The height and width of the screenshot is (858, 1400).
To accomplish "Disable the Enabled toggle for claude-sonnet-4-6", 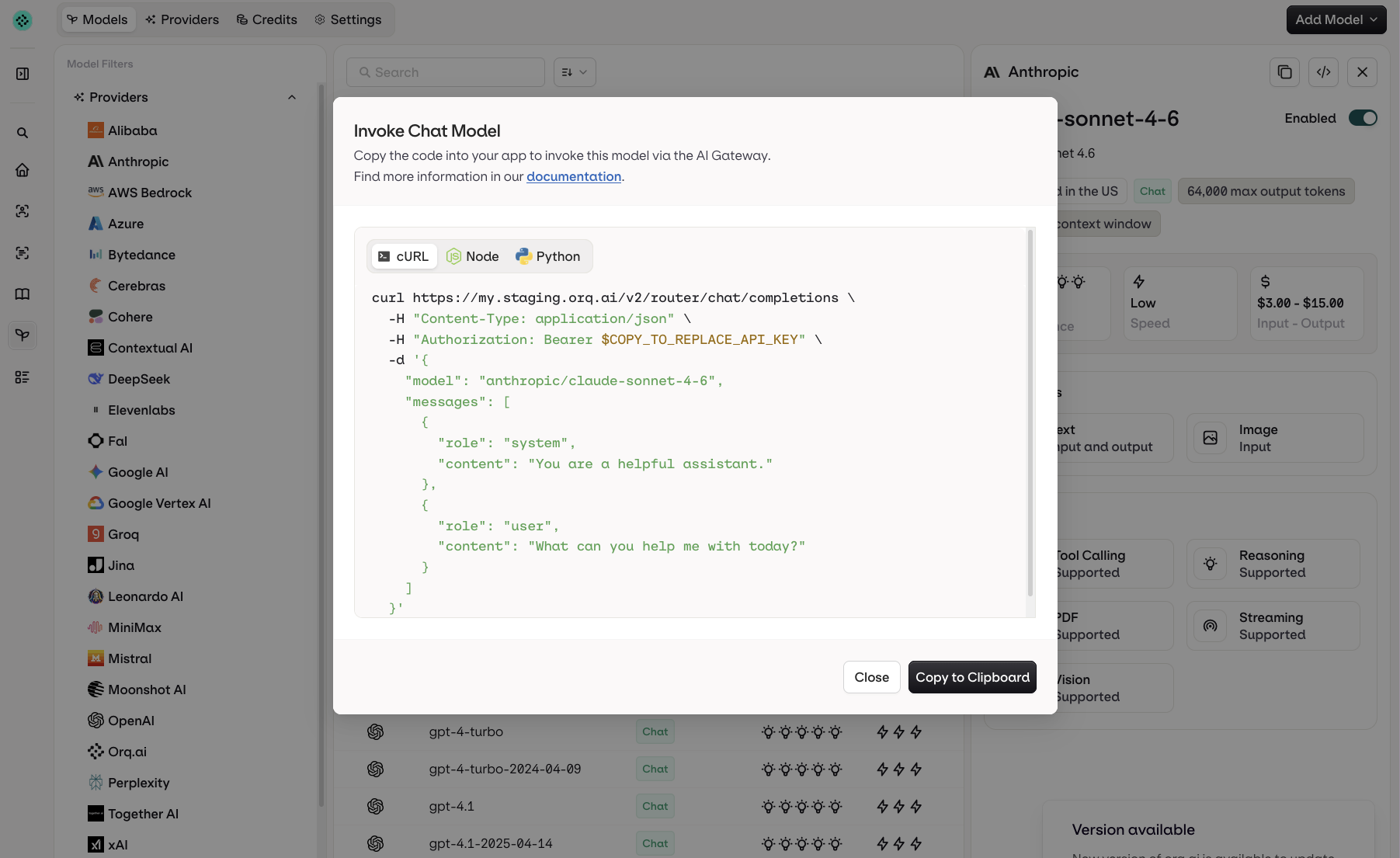I will point(1362,118).
